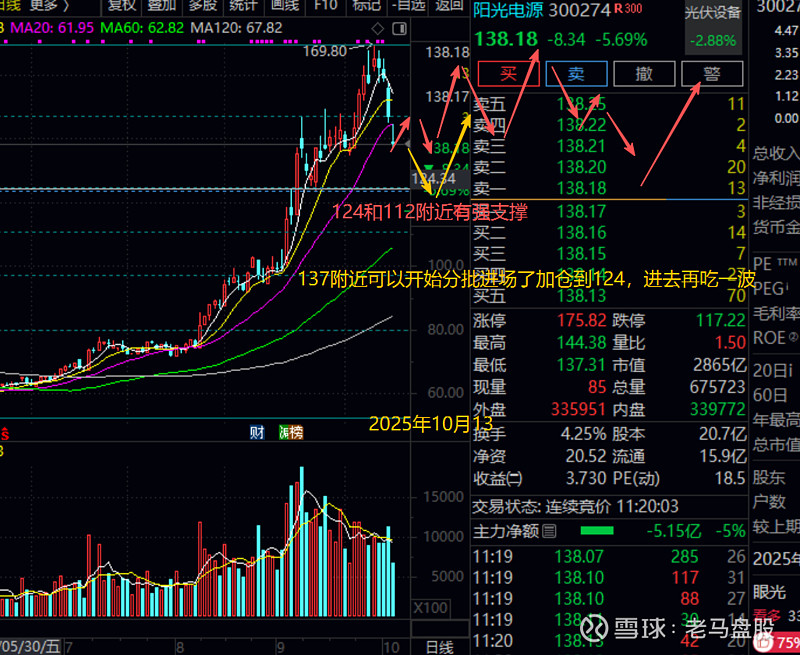Open the 日线 period selector at chart bottom-right
The height and width of the screenshot is (655, 800).
tap(439, 647)
